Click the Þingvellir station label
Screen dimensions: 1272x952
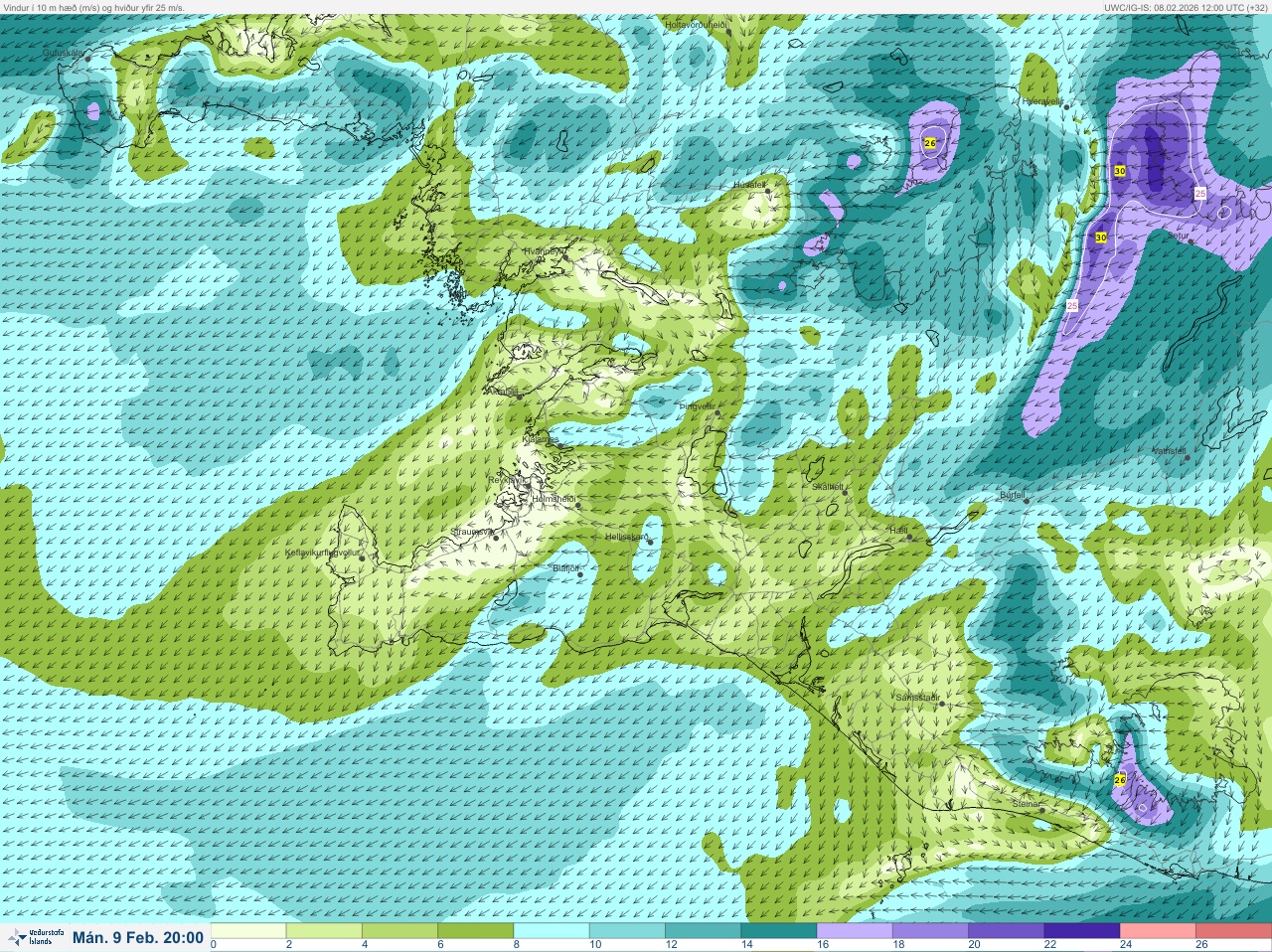tap(696, 406)
